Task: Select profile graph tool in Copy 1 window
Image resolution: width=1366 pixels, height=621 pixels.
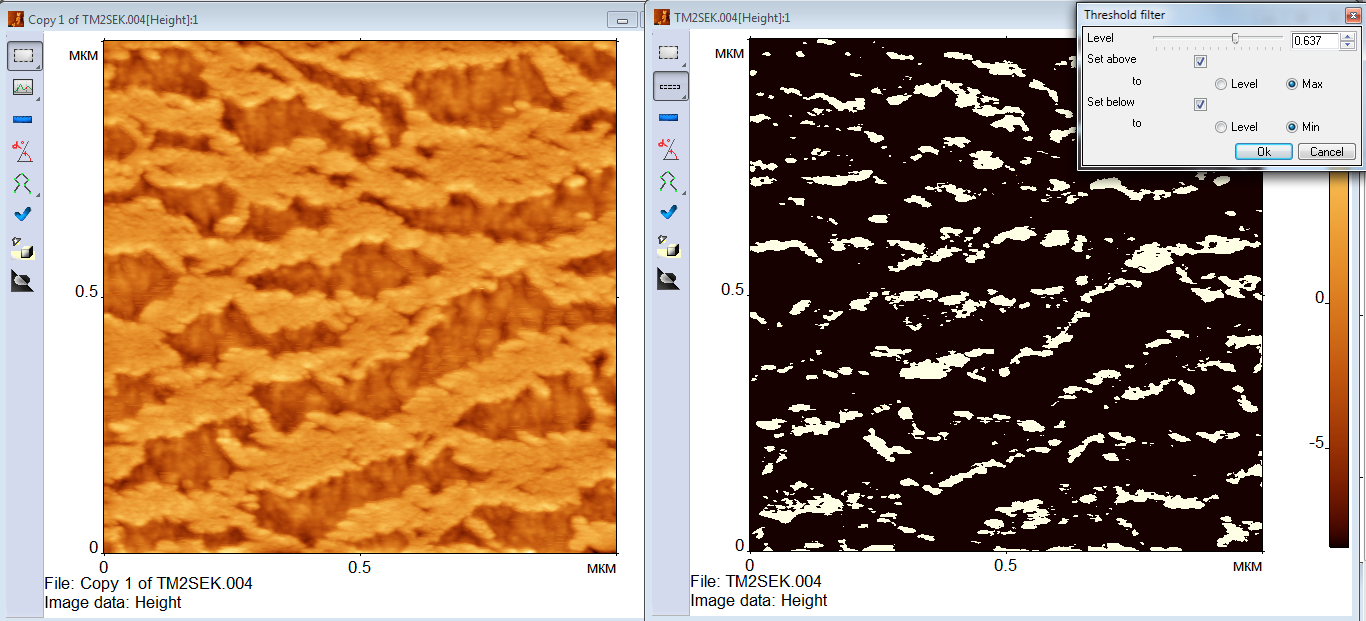Action: pos(23,87)
